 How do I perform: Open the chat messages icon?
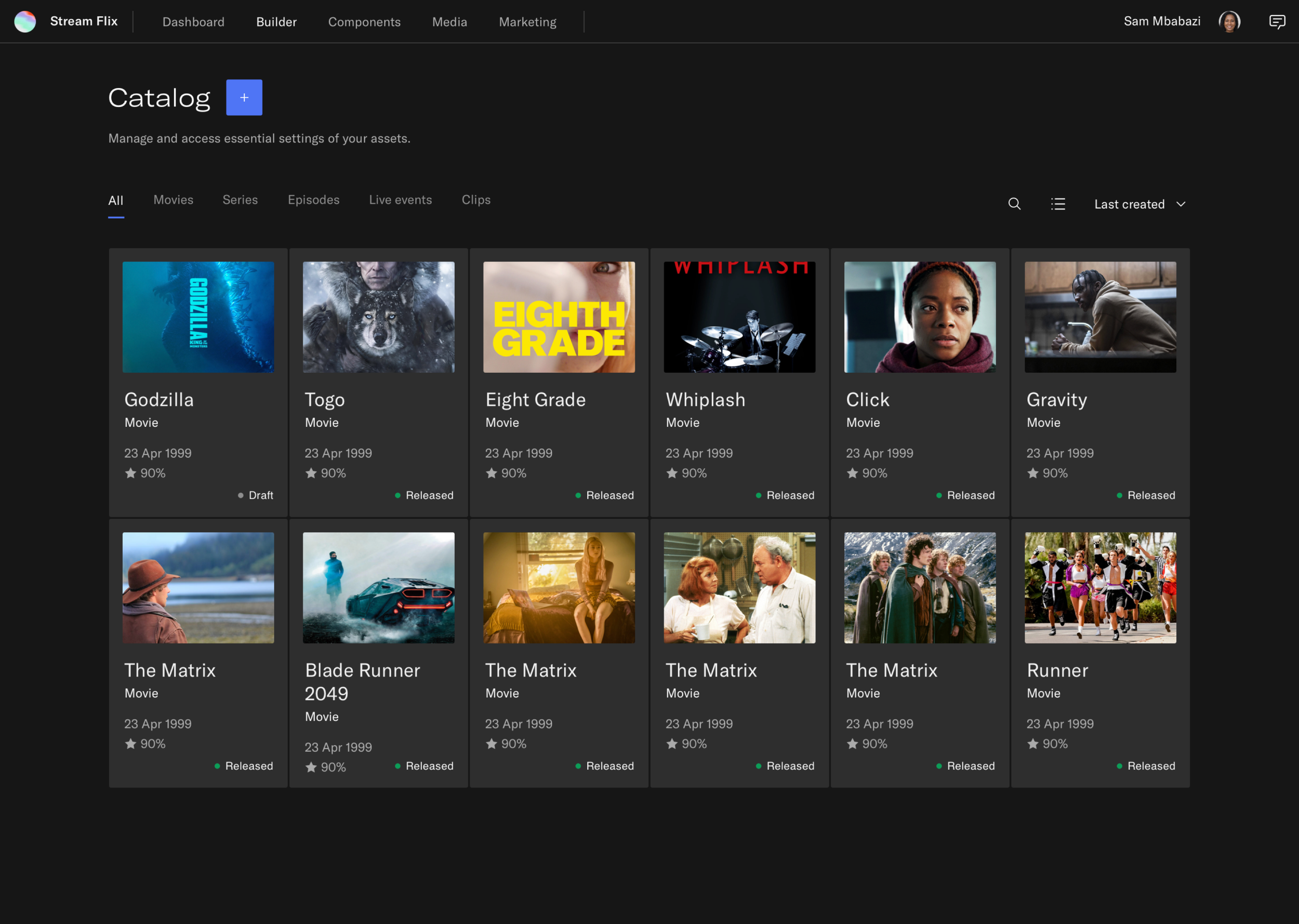click(x=1277, y=22)
